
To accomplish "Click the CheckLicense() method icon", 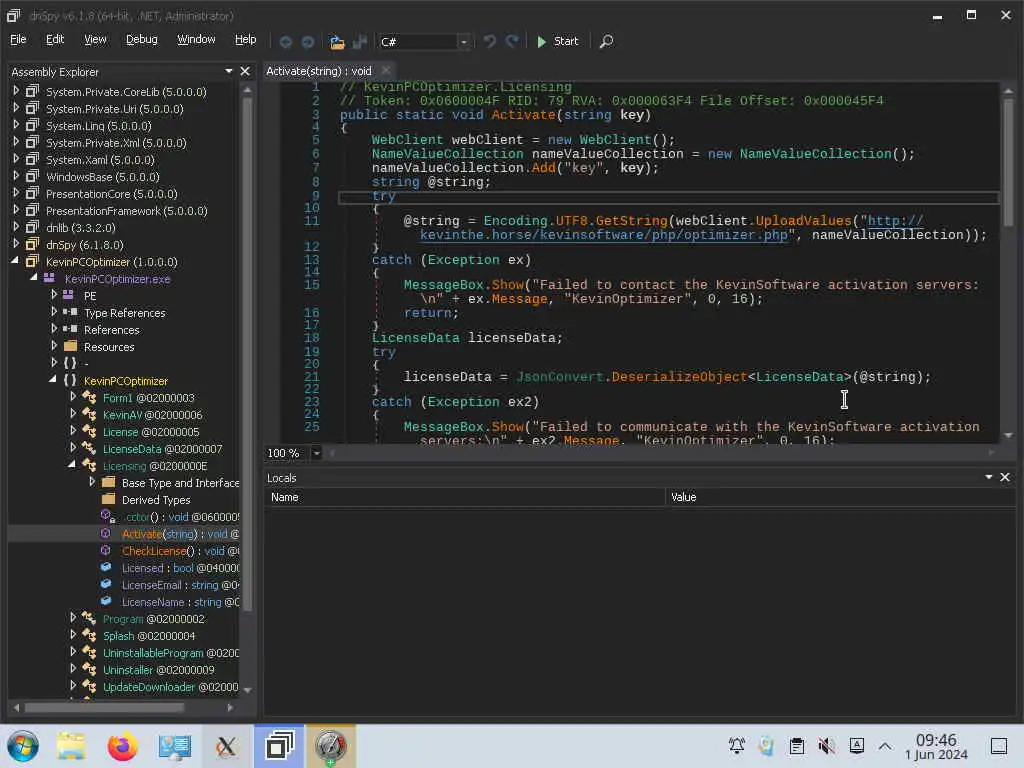I will pos(106,551).
